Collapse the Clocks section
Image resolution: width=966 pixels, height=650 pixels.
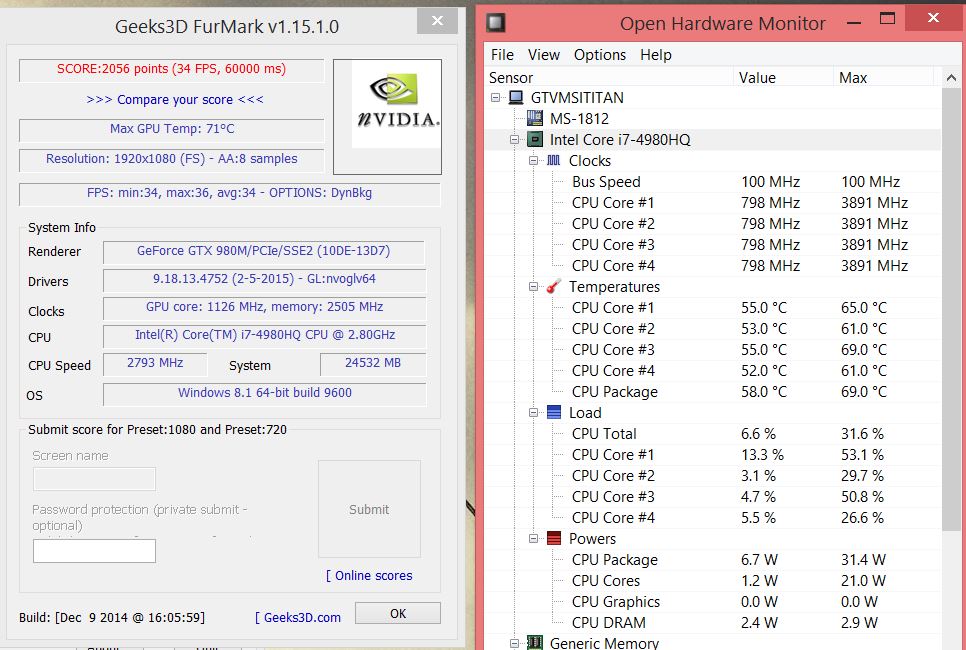534,161
